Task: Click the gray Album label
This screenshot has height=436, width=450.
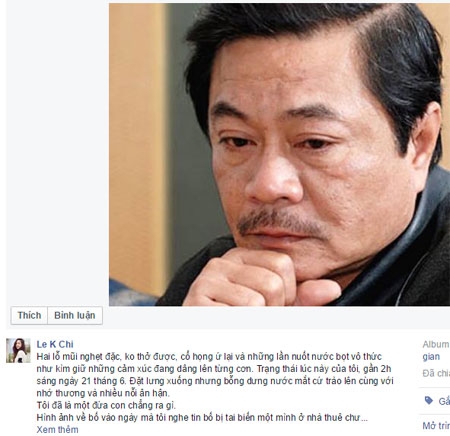Action: click(436, 344)
